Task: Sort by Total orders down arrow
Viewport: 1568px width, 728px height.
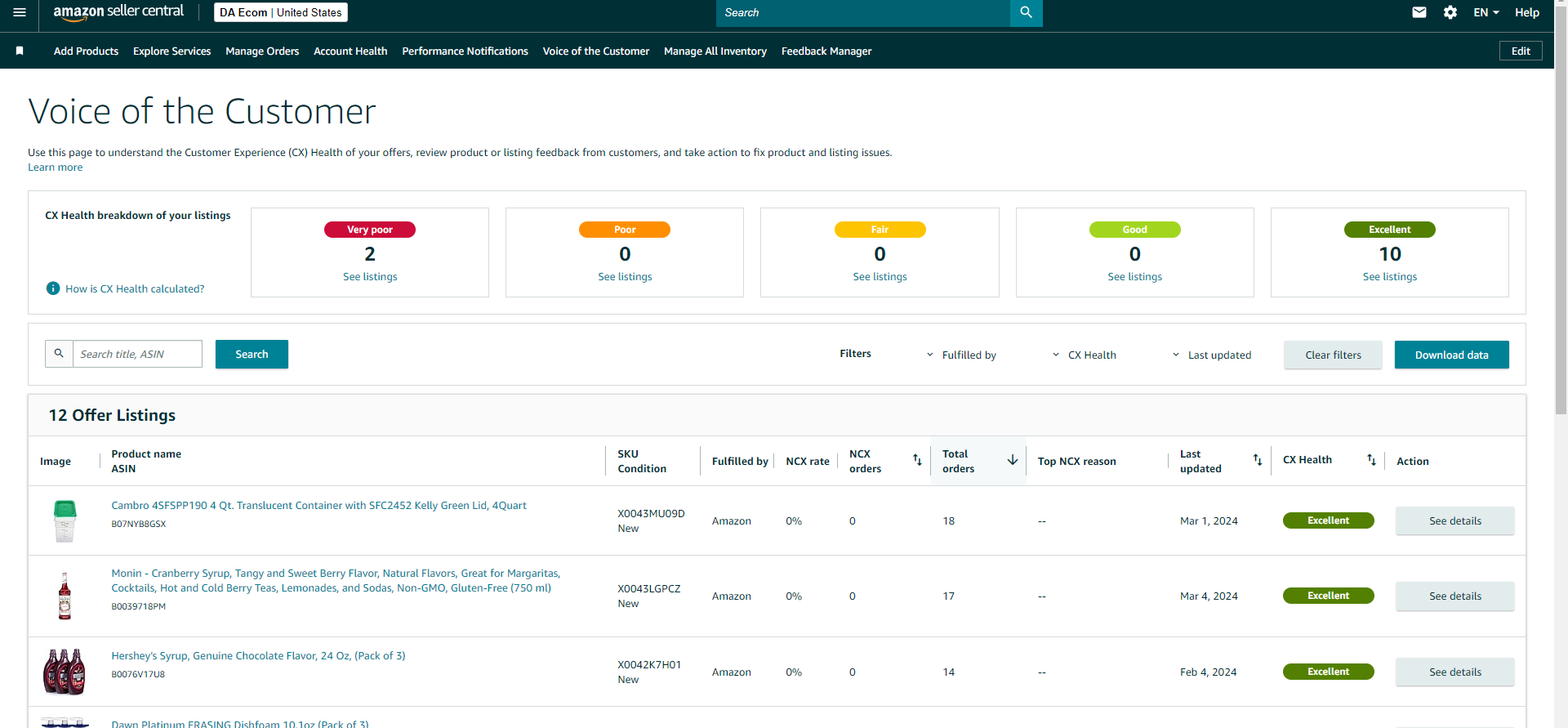Action: [1013, 460]
